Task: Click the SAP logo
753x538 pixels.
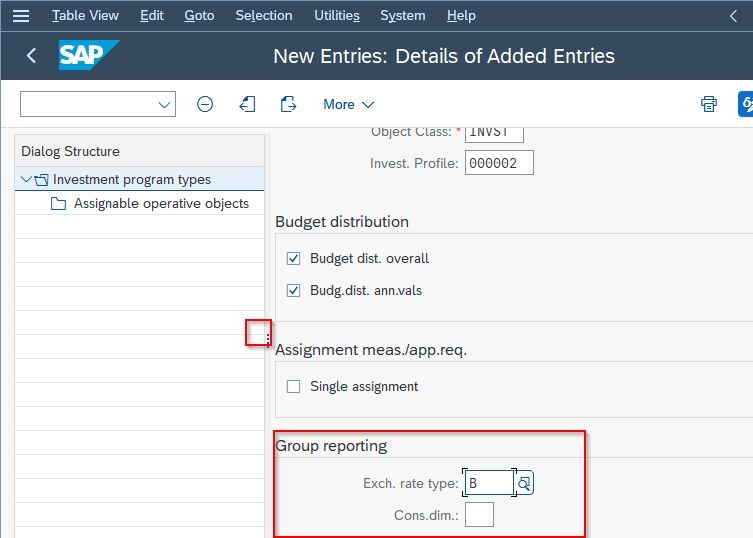Action: coord(89,55)
